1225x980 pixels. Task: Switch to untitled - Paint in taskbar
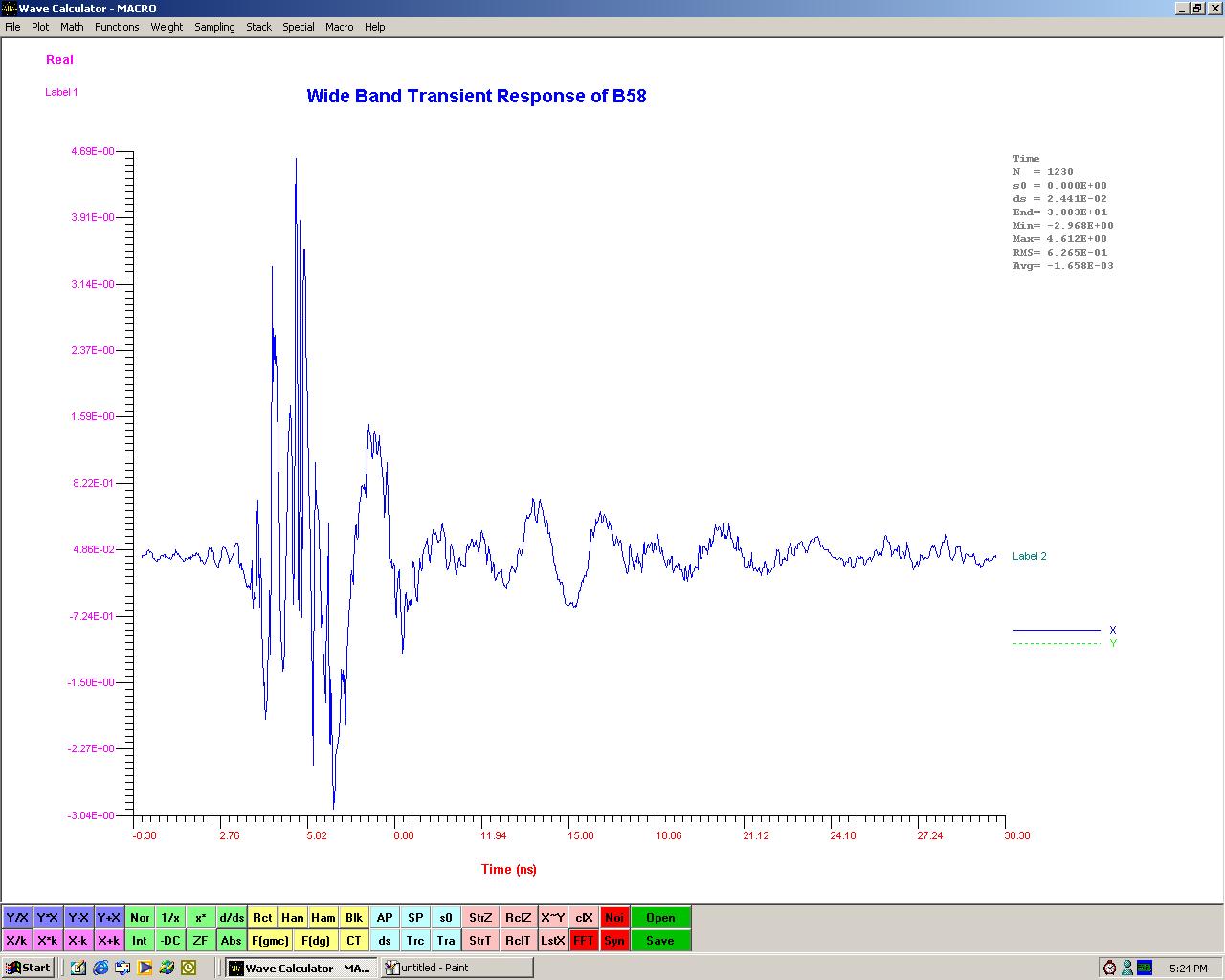tap(457, 968)
